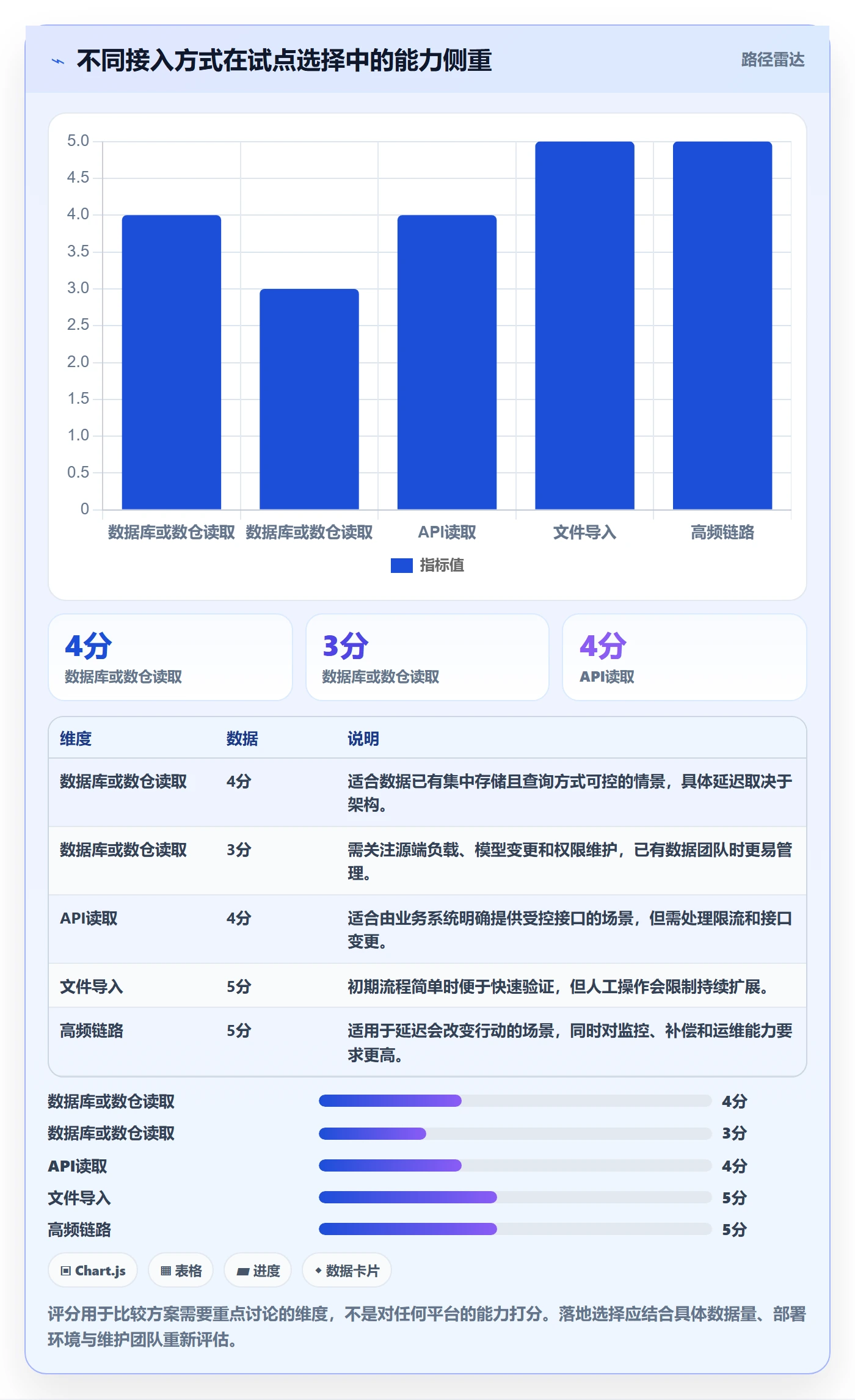
Task: Select the 进度 chip
Action: coord(258,1271)
